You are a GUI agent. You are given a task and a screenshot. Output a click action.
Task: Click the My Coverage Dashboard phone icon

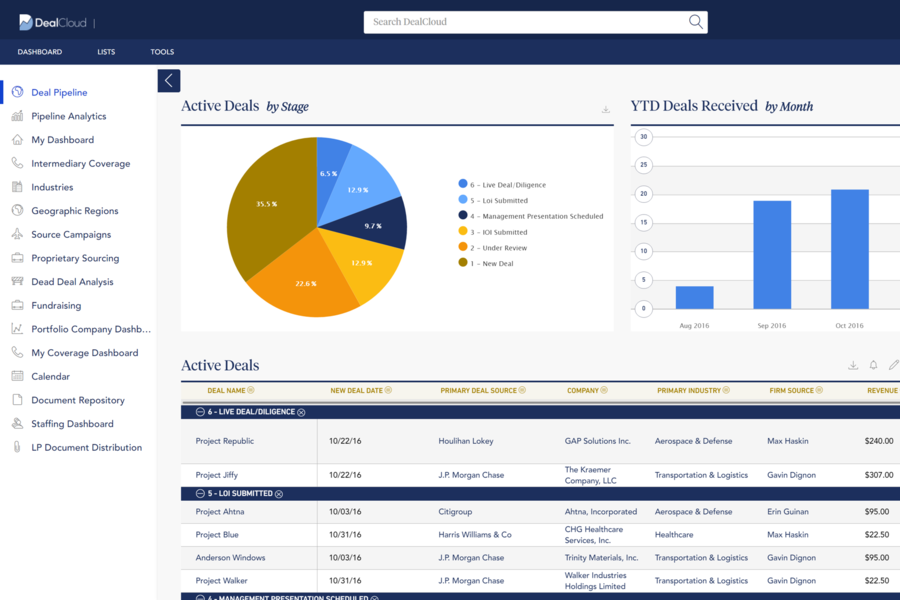[17, 353]
